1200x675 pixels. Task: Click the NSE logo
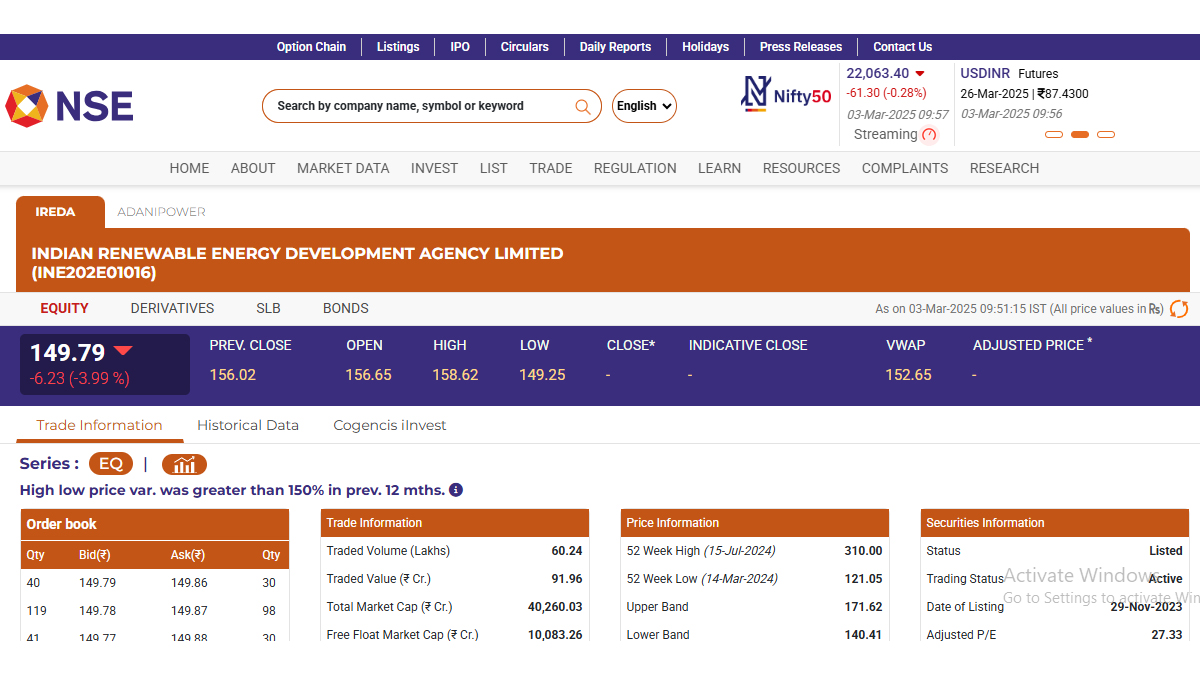69,106
